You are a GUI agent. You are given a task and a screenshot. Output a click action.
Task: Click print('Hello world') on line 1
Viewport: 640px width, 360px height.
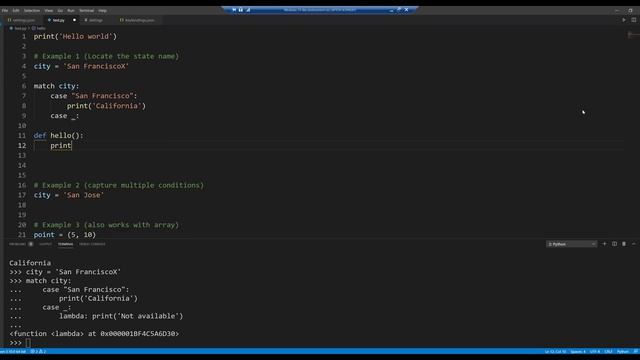click(75, 36)
